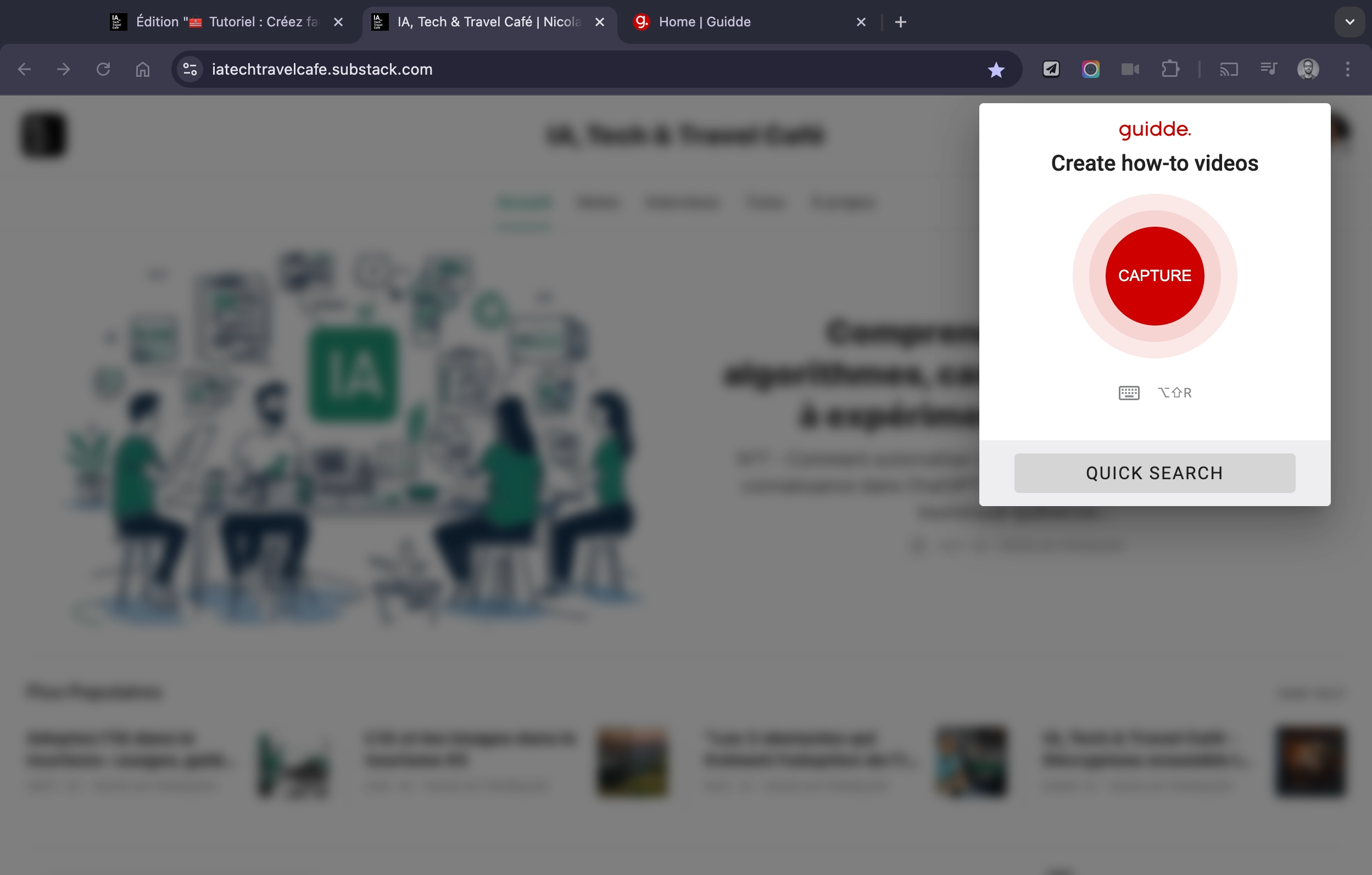Image resolution: width=1372 pixels, height=875 pixels.
Task: Open the media controls icon
Action: (1269, 70)
